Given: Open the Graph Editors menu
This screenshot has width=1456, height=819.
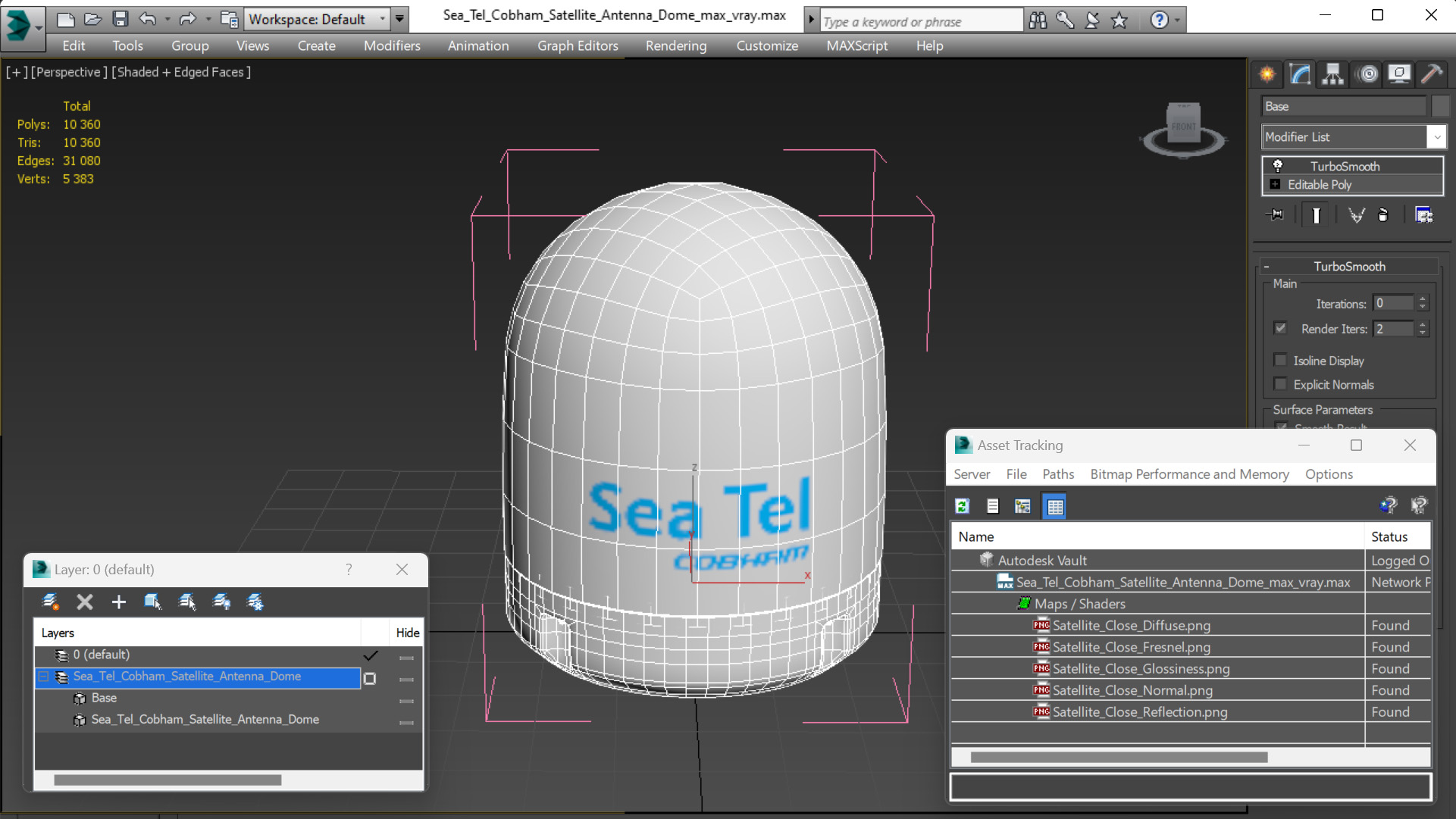Looking at the screenshot, I should coord(578,45).
